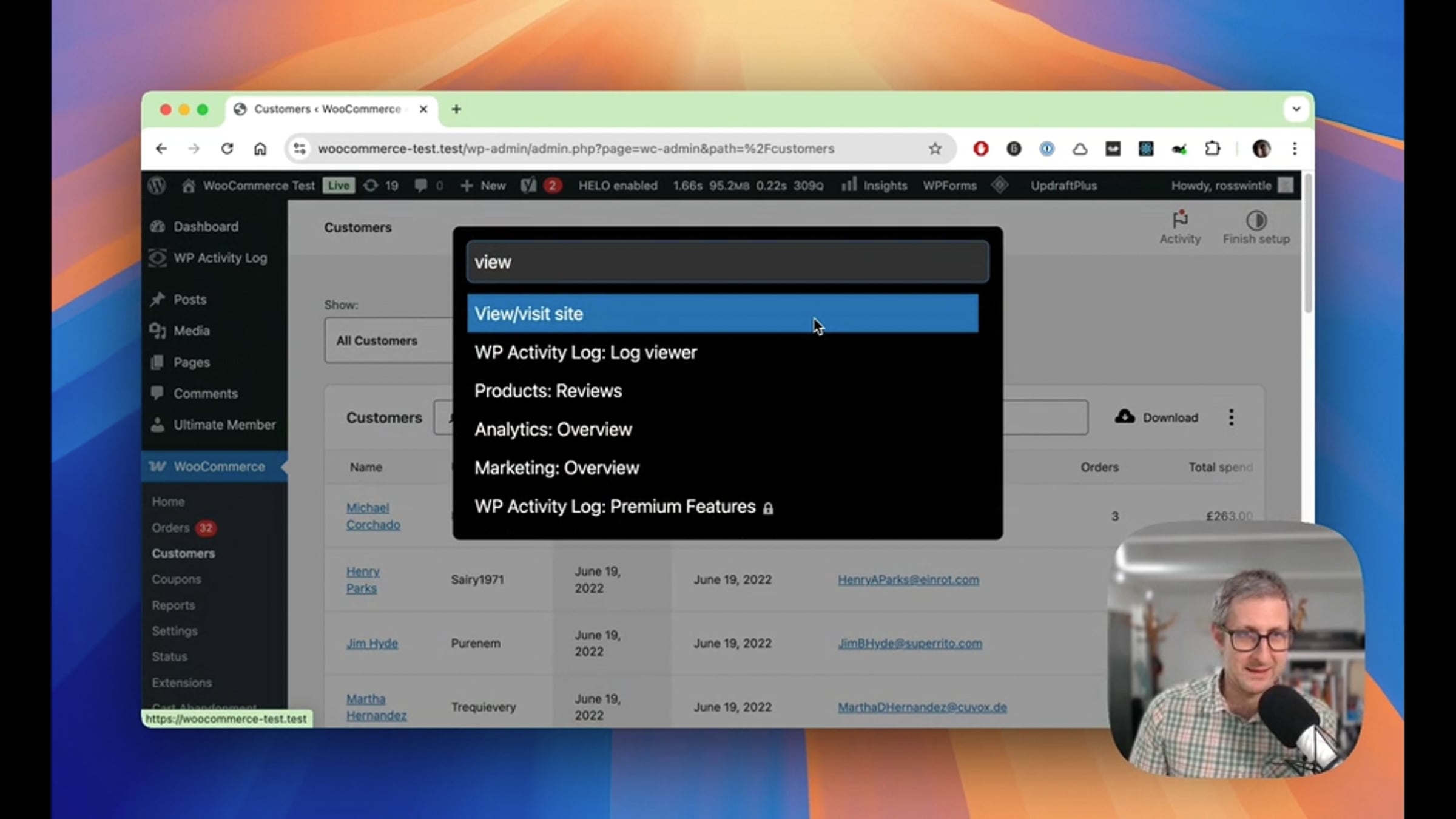The image size is (1456, 819).
Task: Click the command palette search field
Action: pos(727,262)
